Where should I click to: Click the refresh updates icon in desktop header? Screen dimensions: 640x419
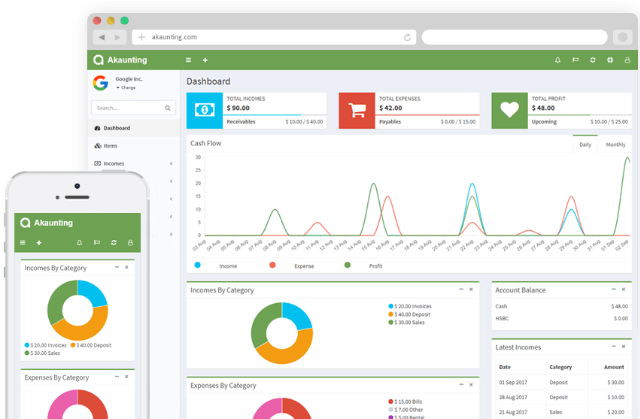coord(593,60)
